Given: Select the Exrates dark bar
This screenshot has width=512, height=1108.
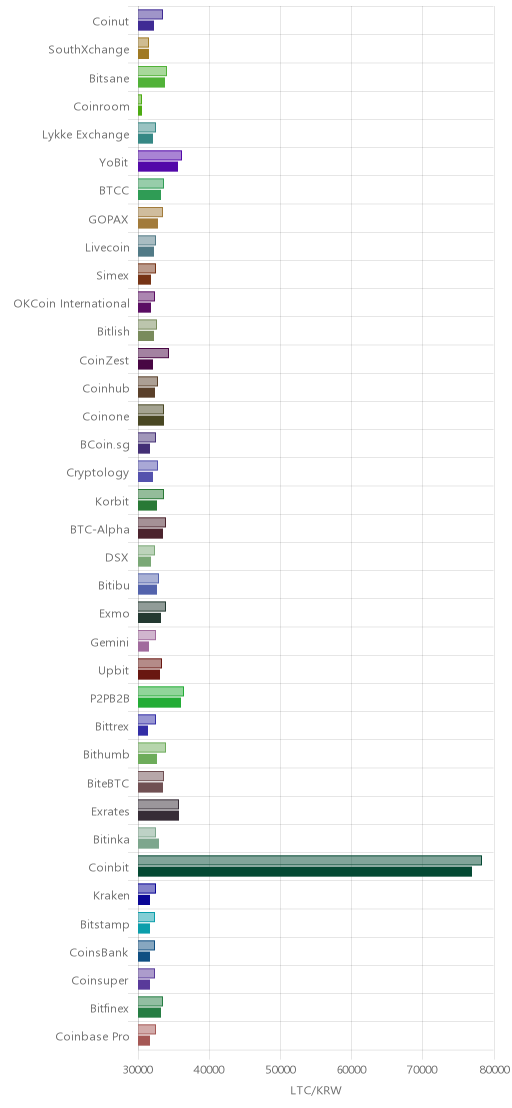Looking at the screenshot, I should [158, 815].
